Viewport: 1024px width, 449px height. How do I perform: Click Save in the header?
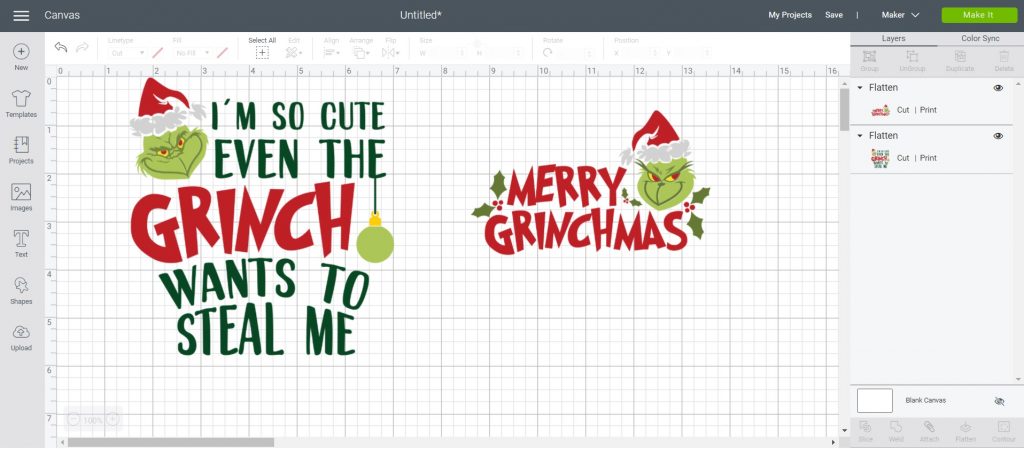tap(833, 15)
